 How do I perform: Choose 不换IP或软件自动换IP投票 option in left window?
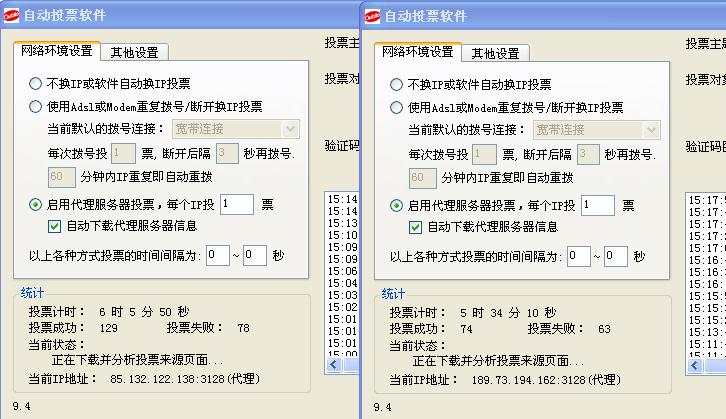tap(36, 84)
